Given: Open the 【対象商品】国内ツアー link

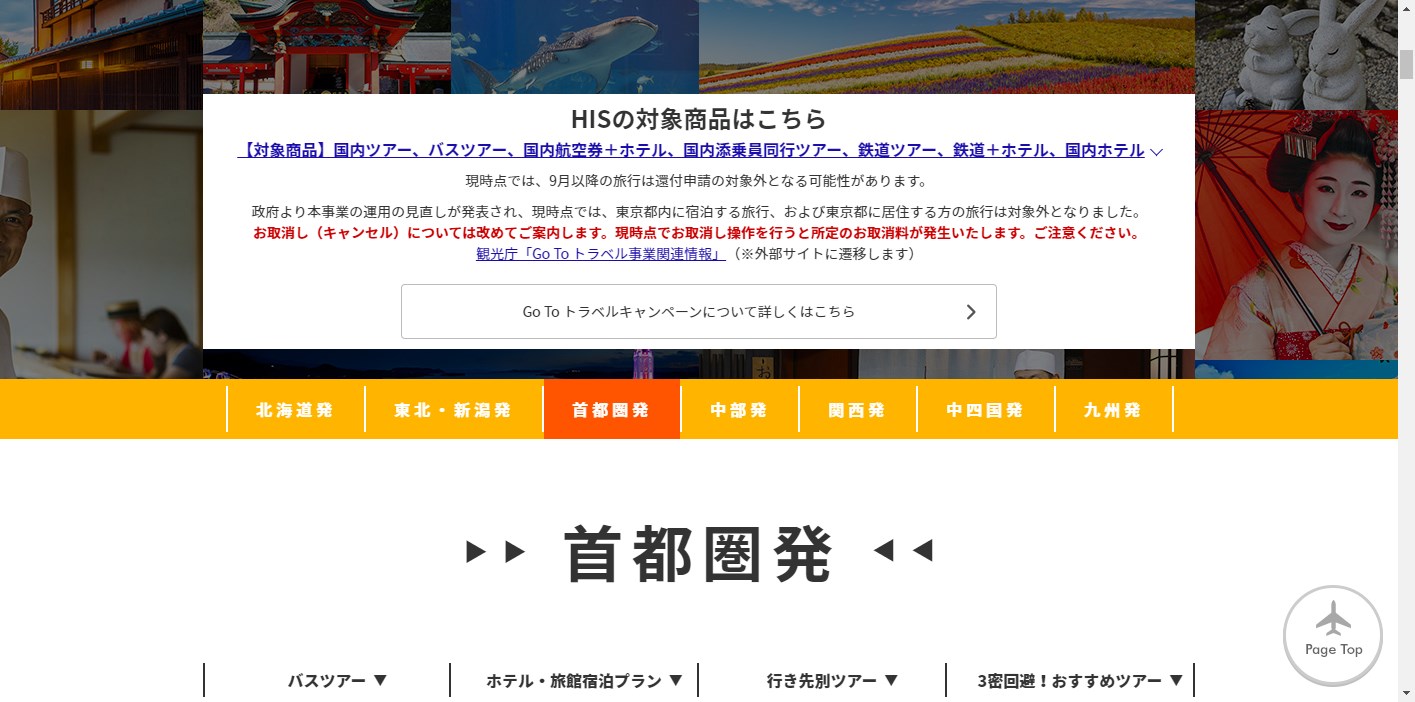Looking at the screenshot, I should coord(691,150).
